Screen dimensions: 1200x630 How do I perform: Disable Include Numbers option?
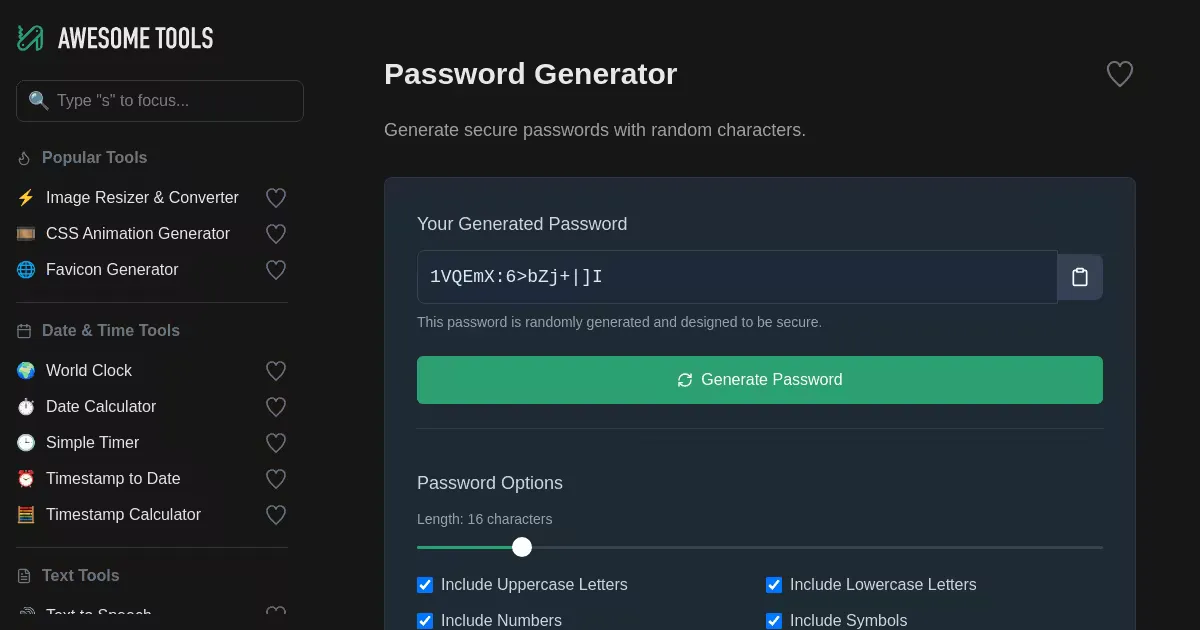[x=425, y=620]
